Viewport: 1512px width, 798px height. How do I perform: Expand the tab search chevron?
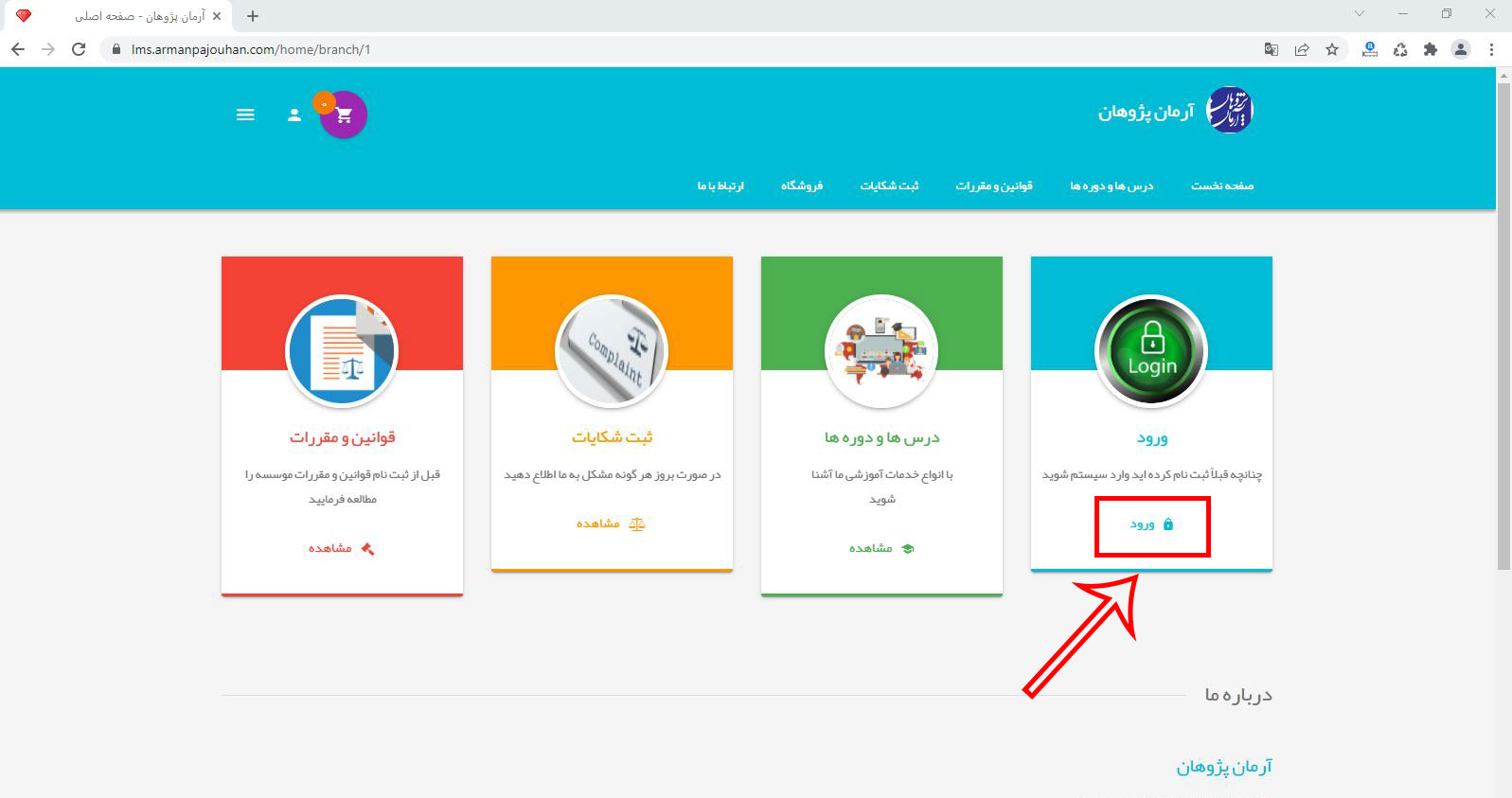click(1360, 14)
